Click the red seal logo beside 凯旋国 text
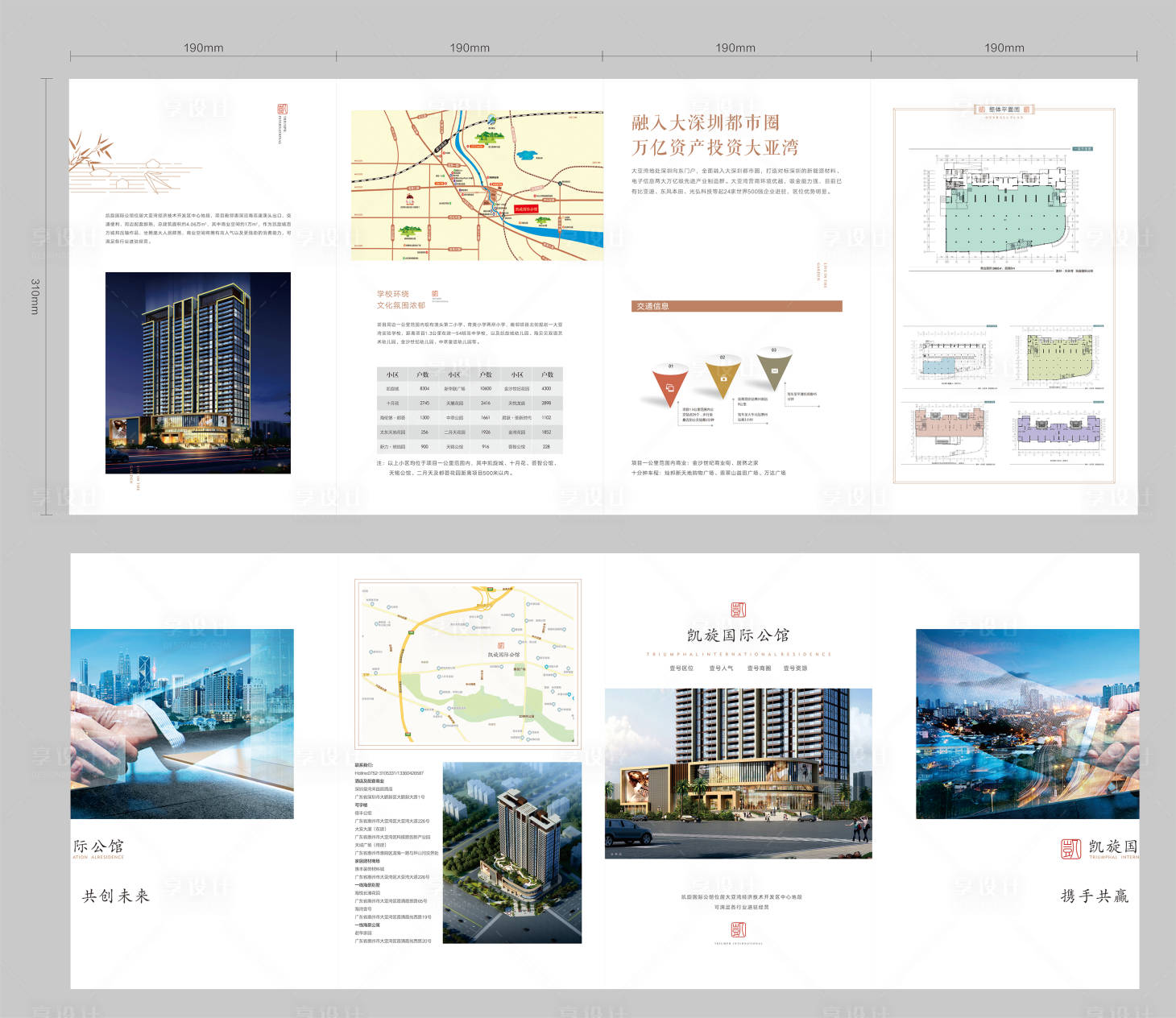This screenshot has width=1176, height=1018. (x=1070, y=848)
